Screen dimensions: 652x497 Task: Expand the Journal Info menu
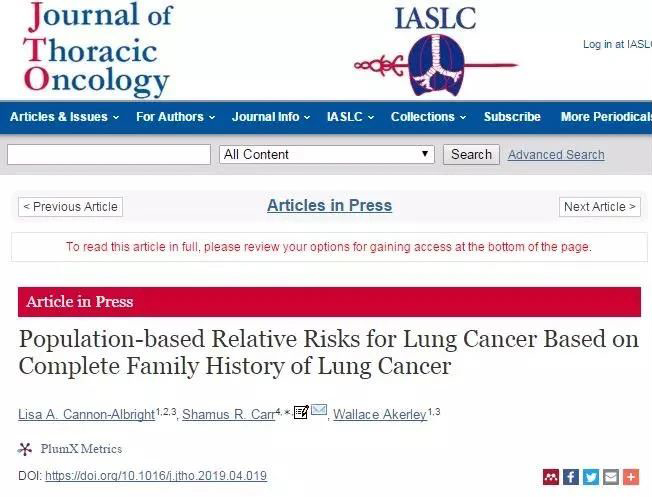(x=270, y=117)
